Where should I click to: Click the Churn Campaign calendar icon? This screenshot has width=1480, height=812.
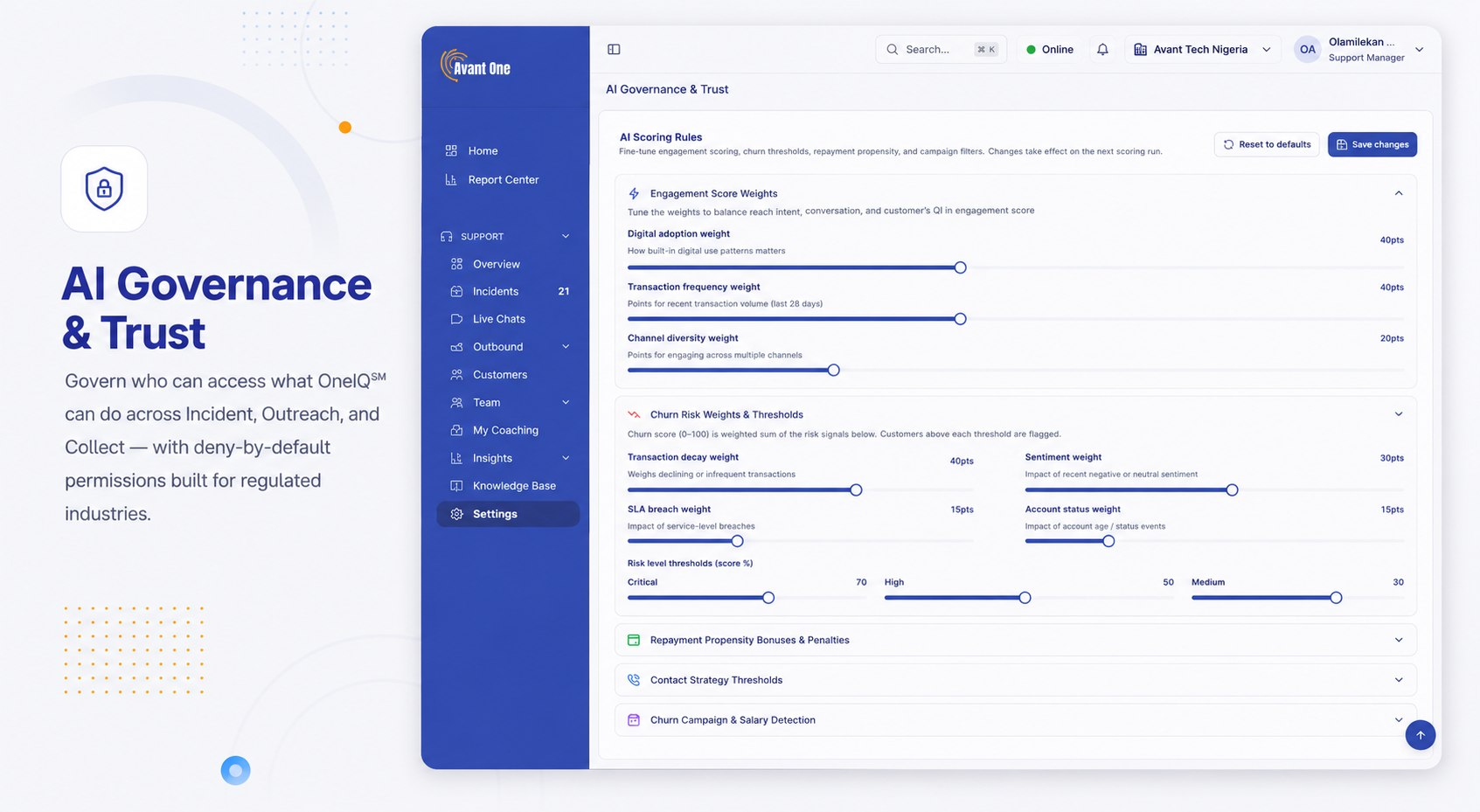pos(634,720)
